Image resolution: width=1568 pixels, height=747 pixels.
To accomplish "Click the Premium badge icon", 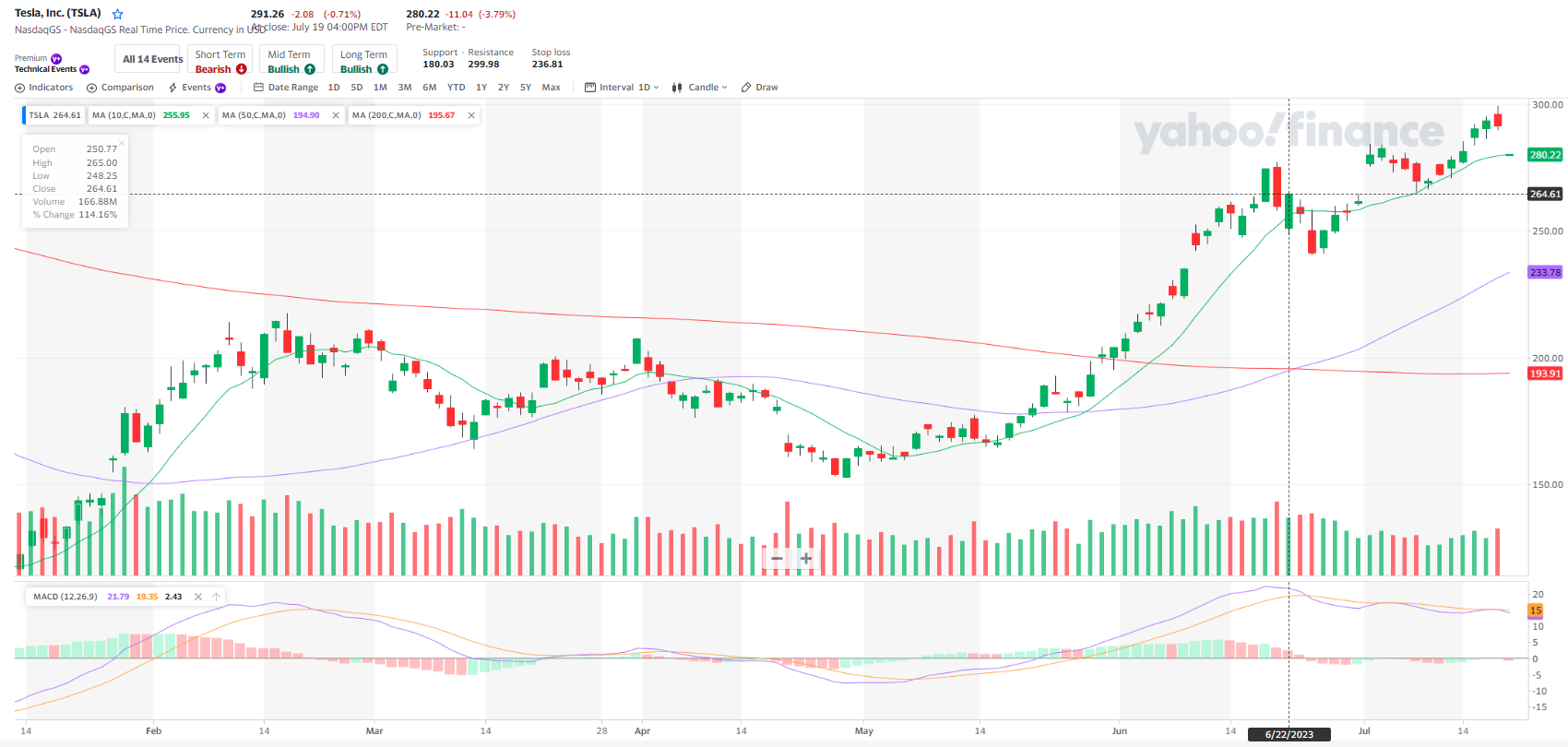I will (x=56, y=58).
